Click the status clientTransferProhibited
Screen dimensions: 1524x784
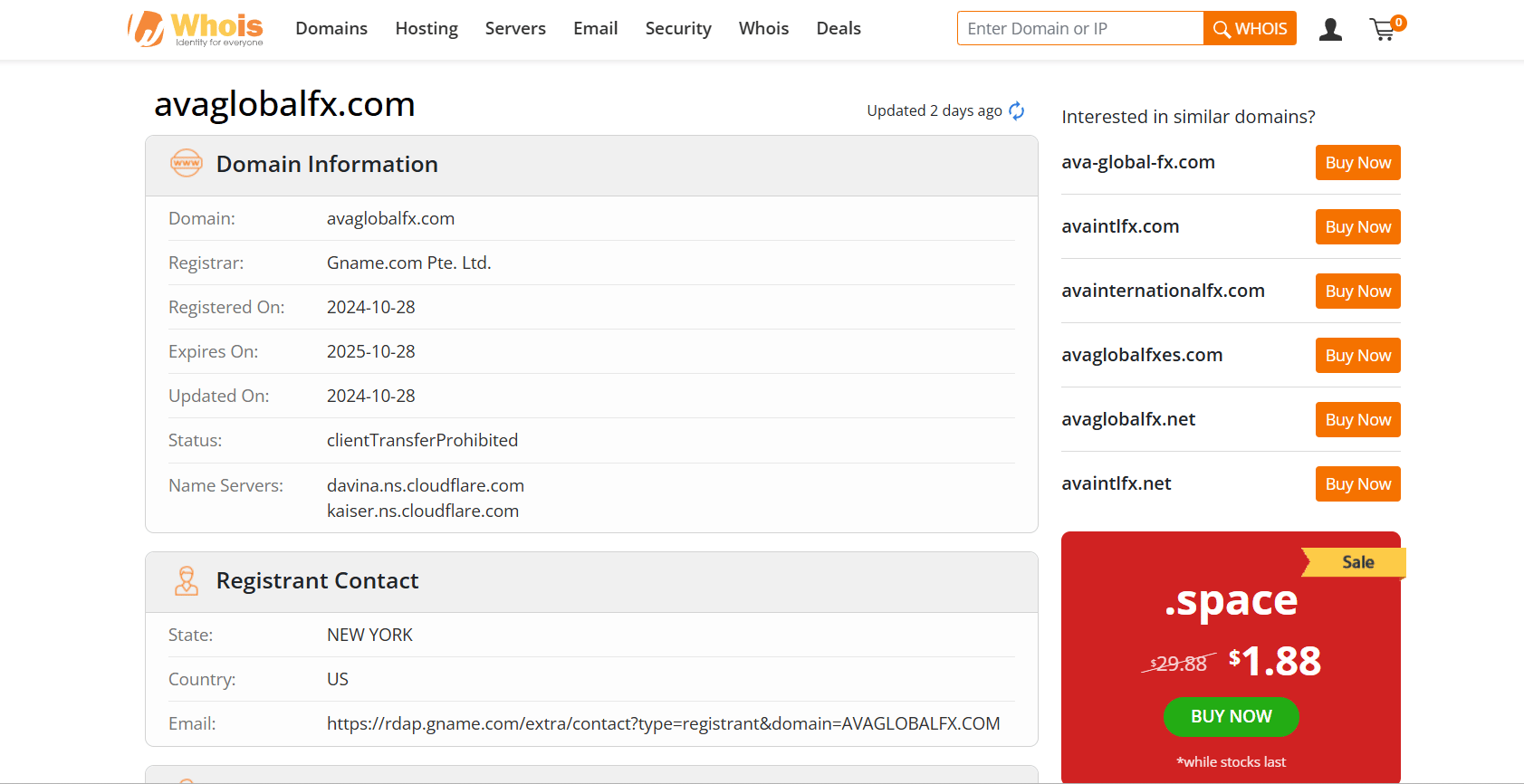pos(422,440)
